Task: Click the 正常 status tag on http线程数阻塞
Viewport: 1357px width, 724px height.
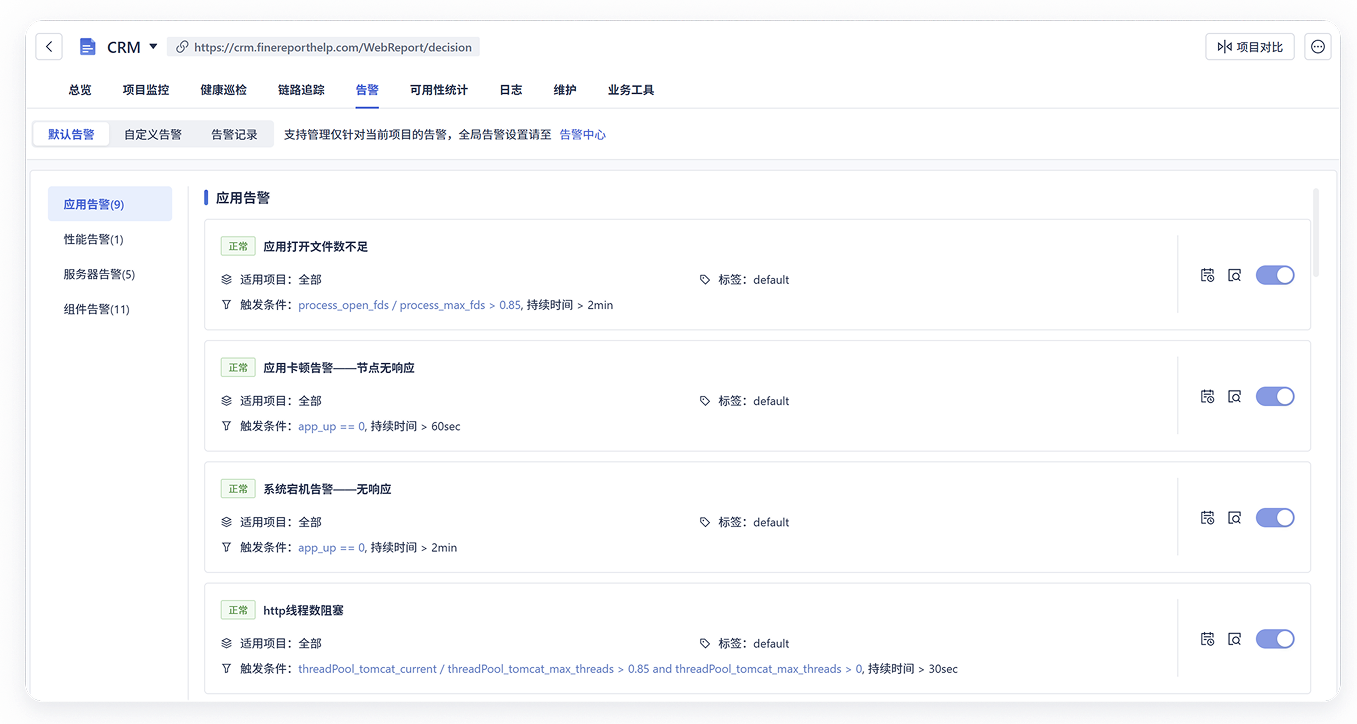Action: click(x=238, y=610)
